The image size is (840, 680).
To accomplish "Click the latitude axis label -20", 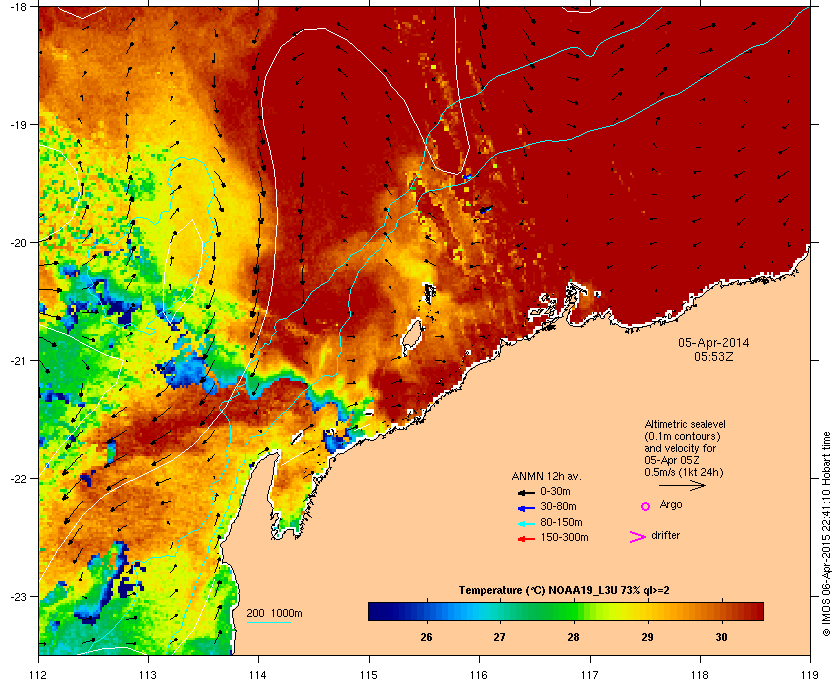I will coord(18,243).
